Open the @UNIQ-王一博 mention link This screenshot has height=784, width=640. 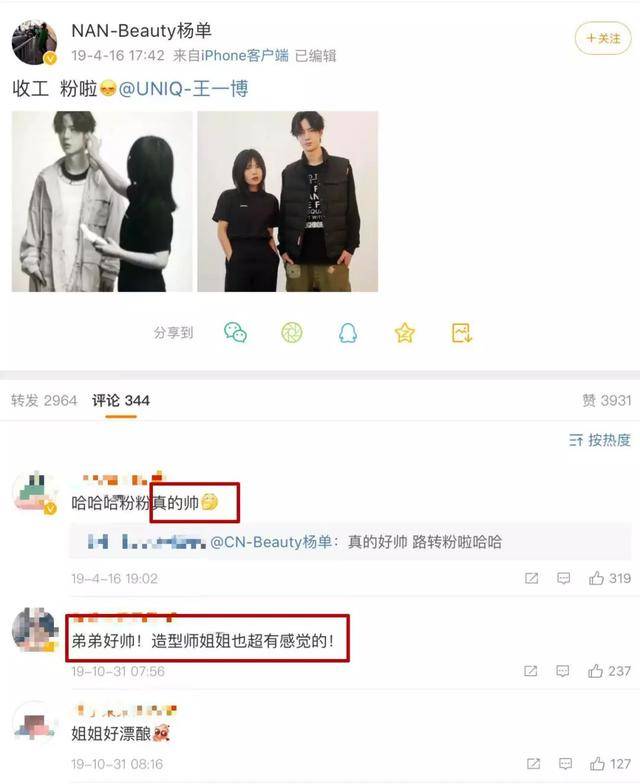(x=183, y=89)
